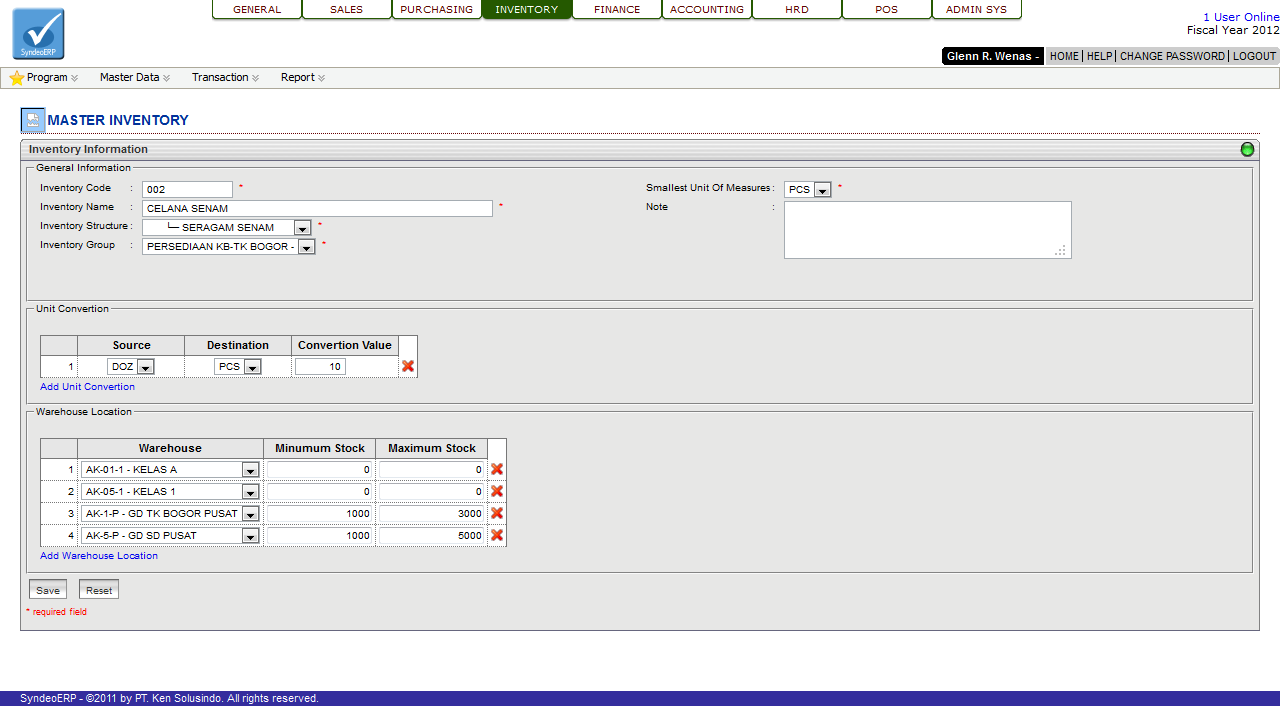
Task: Click the Add Unit Convertion link
Action: (87, 387)
